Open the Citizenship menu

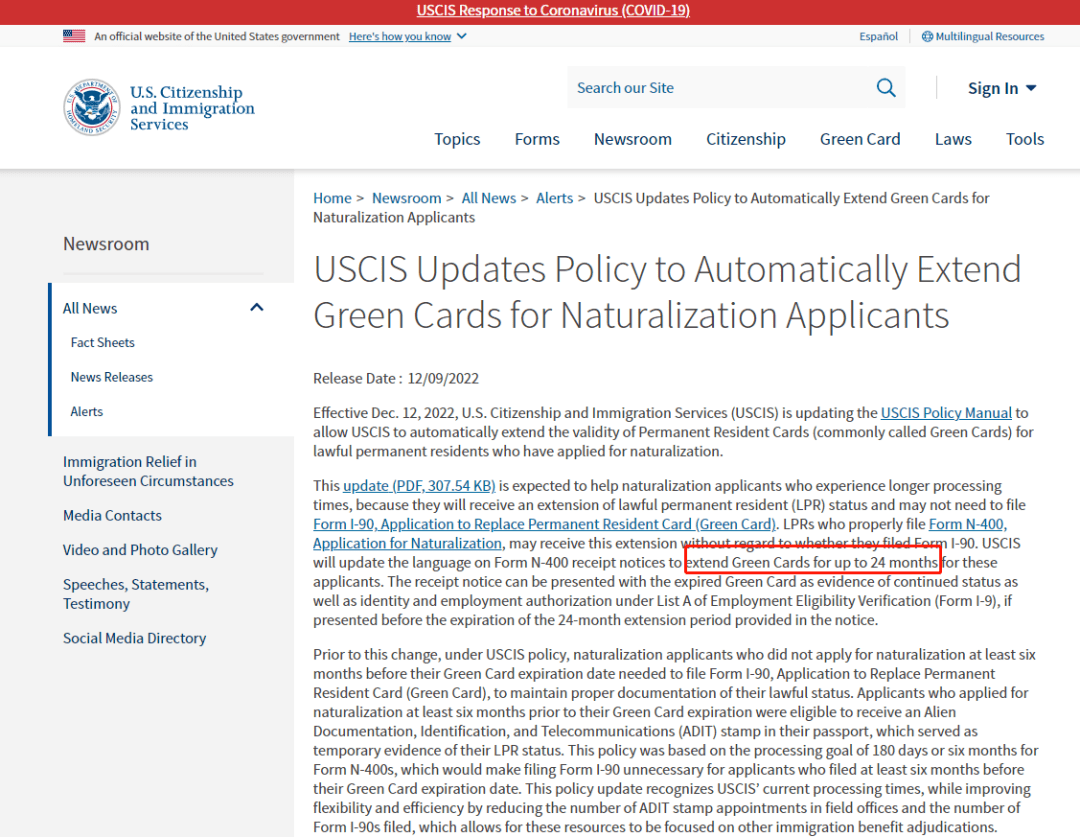(745, 139)
